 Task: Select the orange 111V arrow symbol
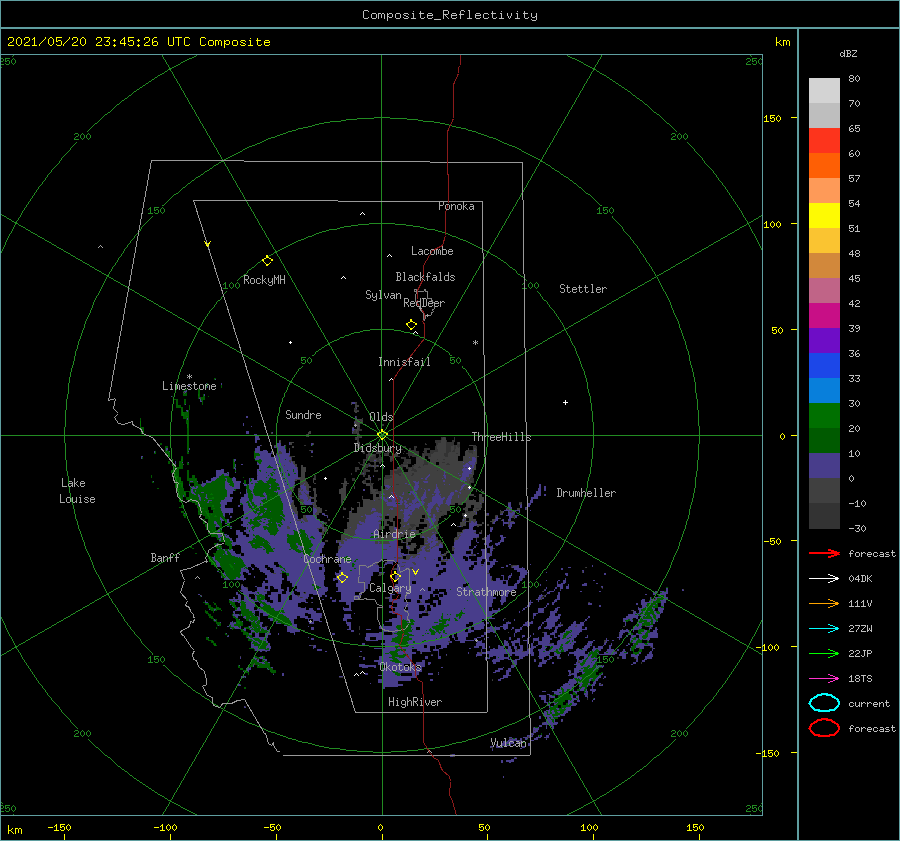click(x=824, y=603)
